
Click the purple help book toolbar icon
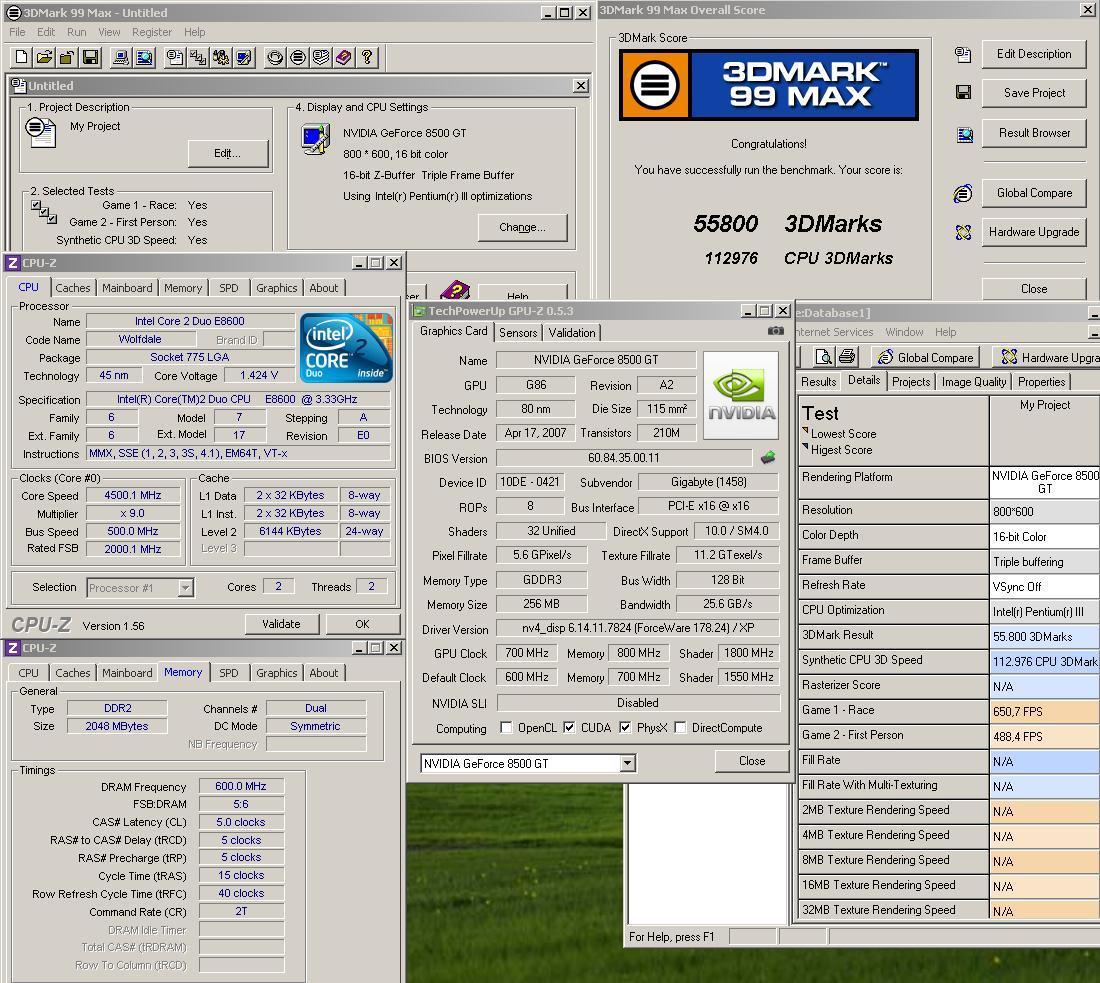(x=344, y=58)
